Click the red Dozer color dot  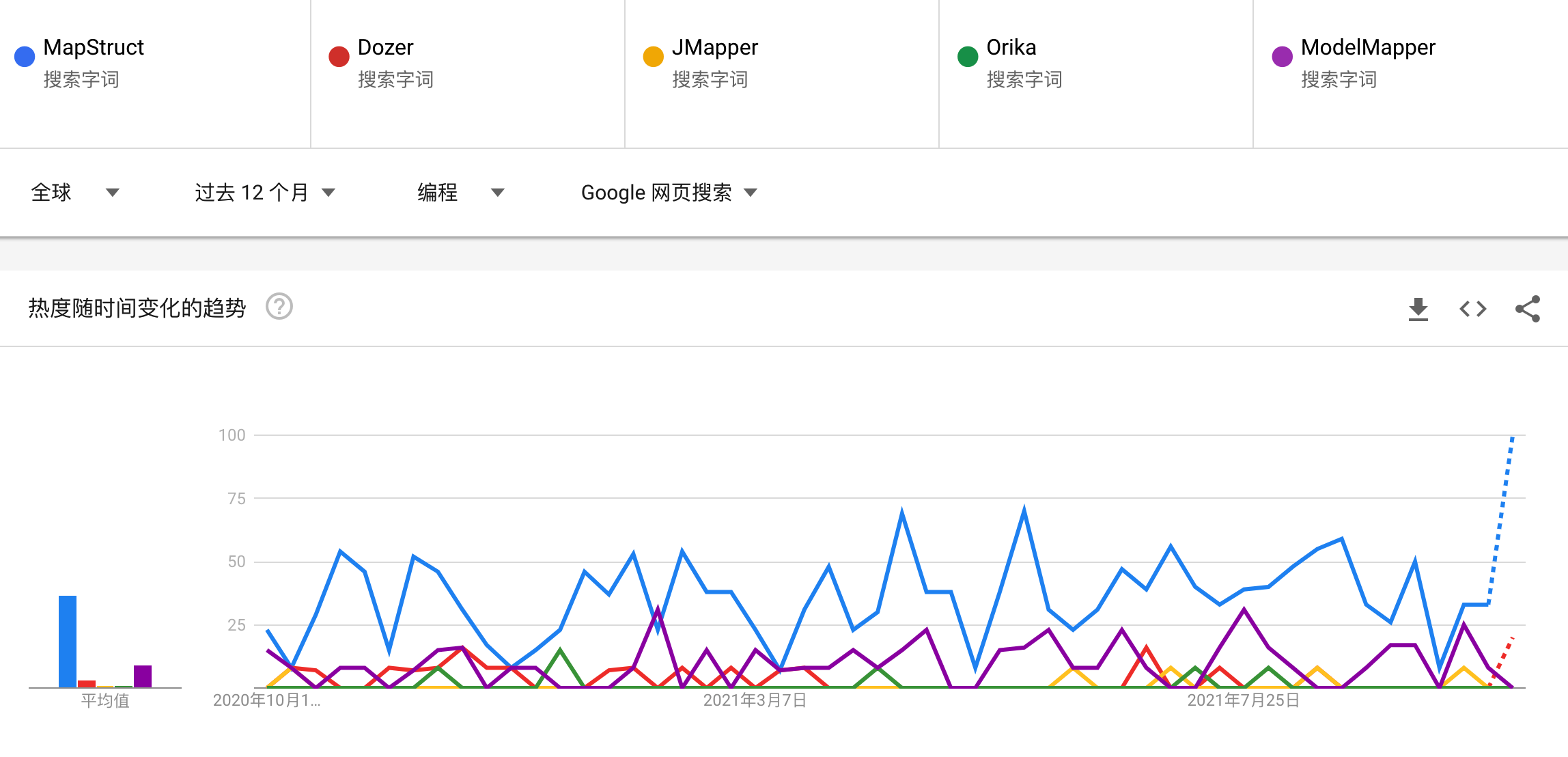pyautogui.click(x=339, y=57)
